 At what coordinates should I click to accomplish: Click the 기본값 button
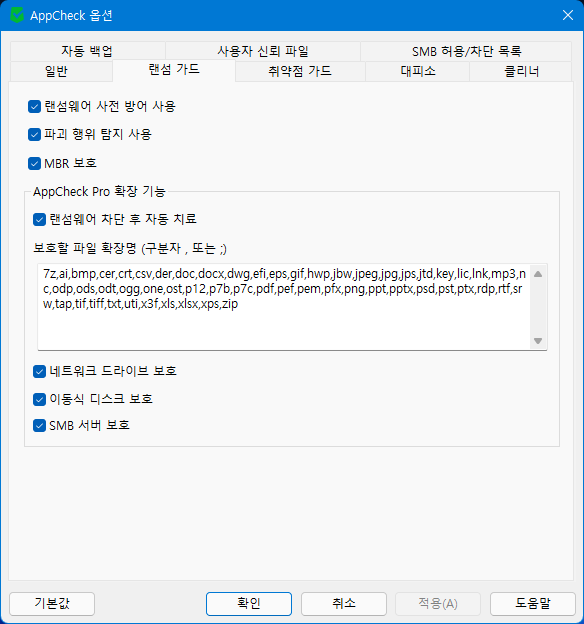click(52, 604)
